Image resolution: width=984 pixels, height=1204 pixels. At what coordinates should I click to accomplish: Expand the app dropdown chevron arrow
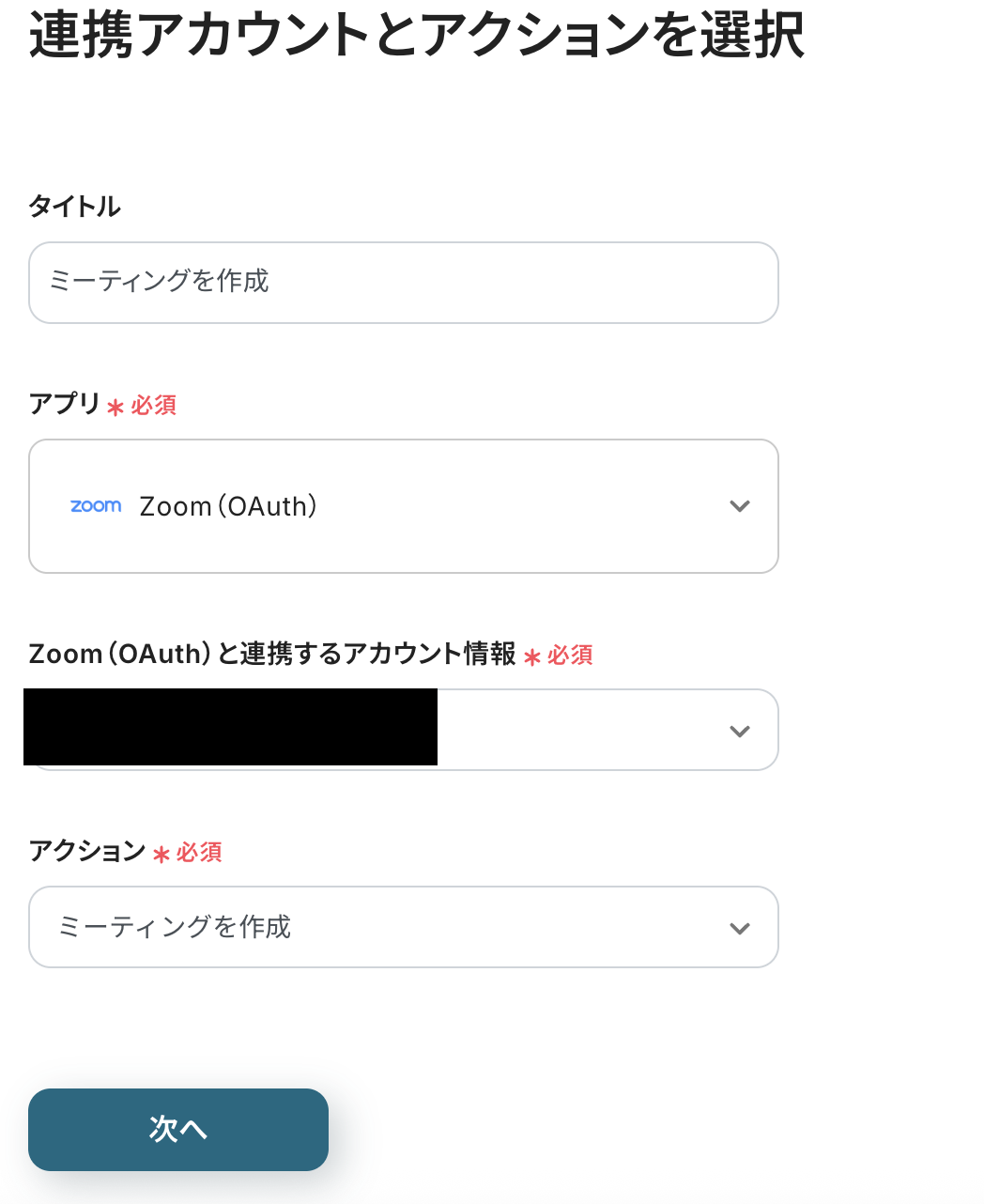pos(740,506)
